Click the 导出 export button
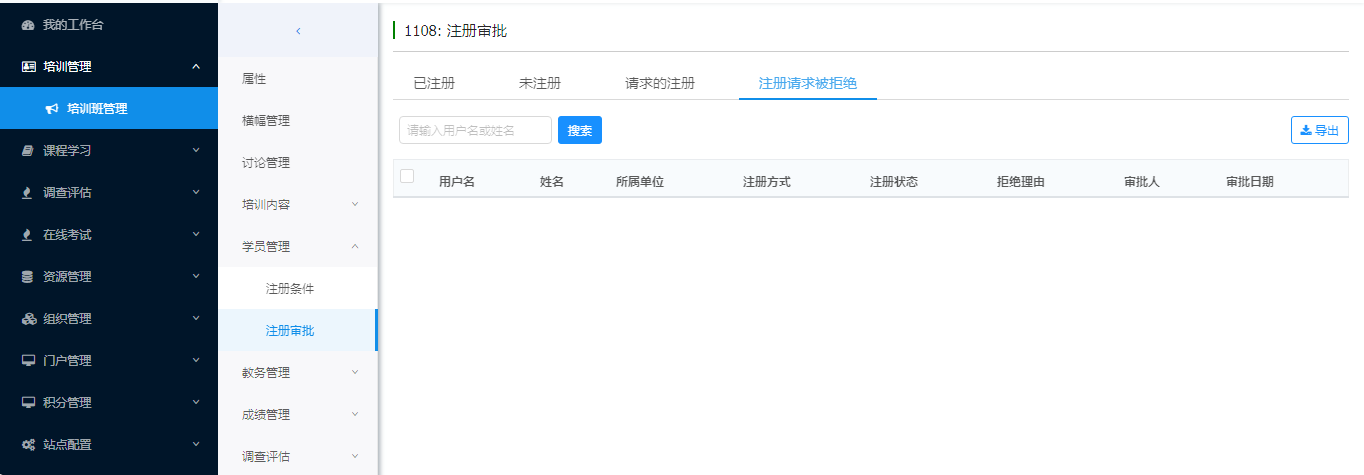The height and width of the screenshot is (475, 1364). click(1319, 130)
